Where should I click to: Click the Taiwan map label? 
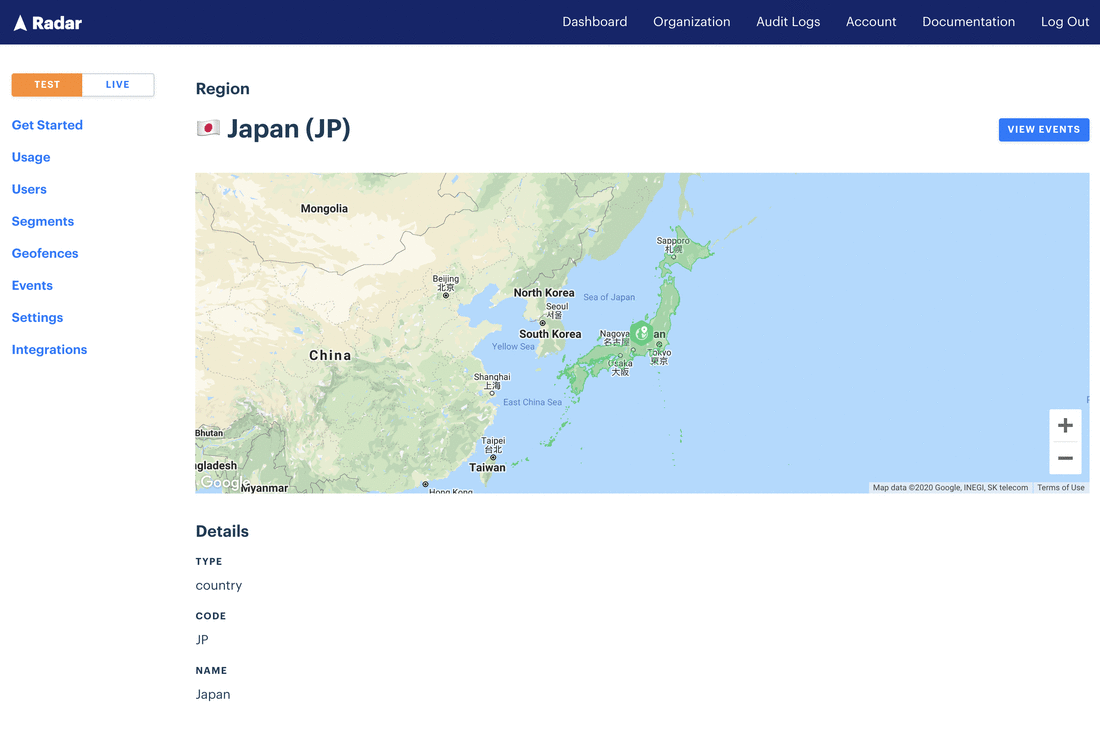click(x=487, y=467)
